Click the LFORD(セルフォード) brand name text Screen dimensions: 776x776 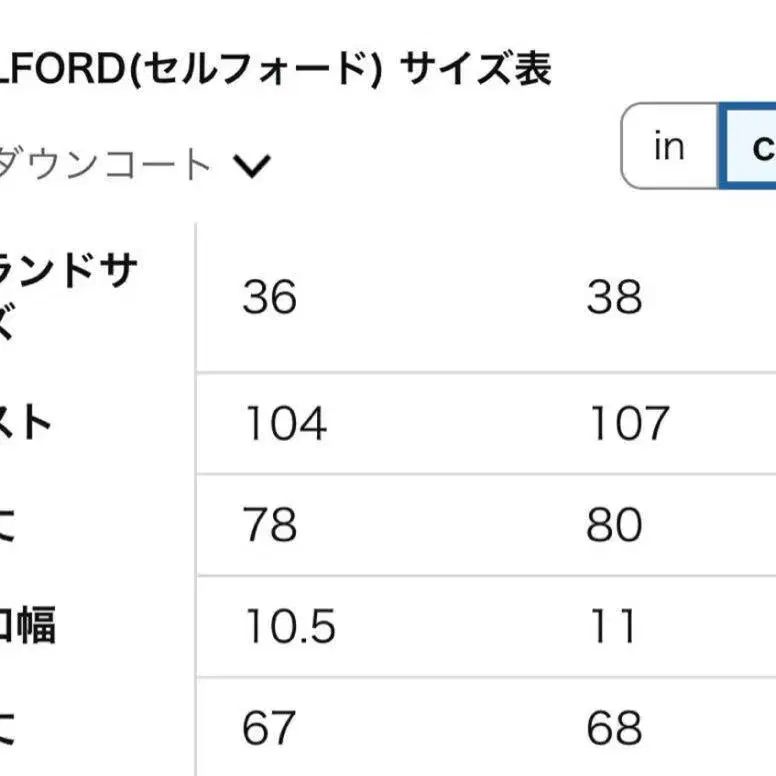click(x=190, y=70)
